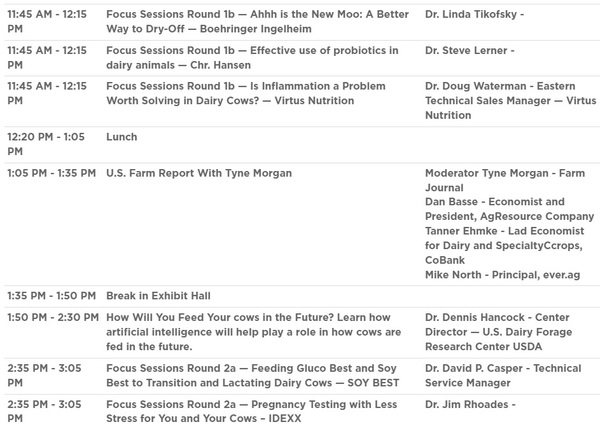Click the Ahhh is the New Moo session title
Image resolution: width=600 pixels, height=429 pixels.
[257, 21]
